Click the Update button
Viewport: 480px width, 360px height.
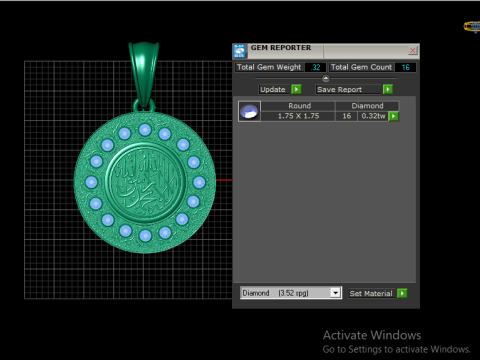click(273, 89)
